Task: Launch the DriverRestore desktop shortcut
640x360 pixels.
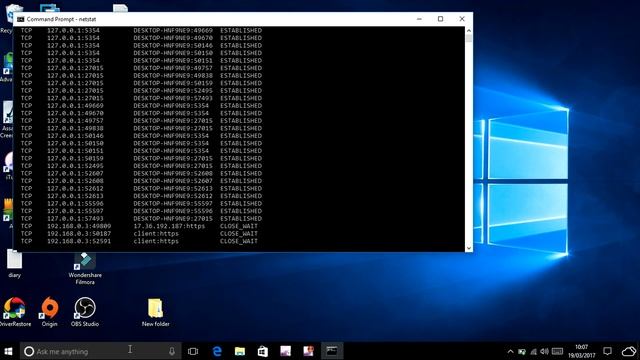Action: pyautogui.click(x=15, y=312)
